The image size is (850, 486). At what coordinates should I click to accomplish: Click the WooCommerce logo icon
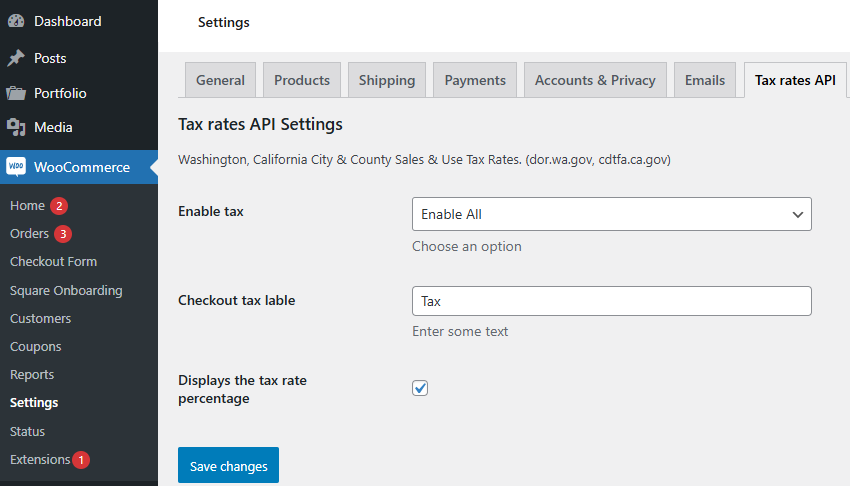16,167
